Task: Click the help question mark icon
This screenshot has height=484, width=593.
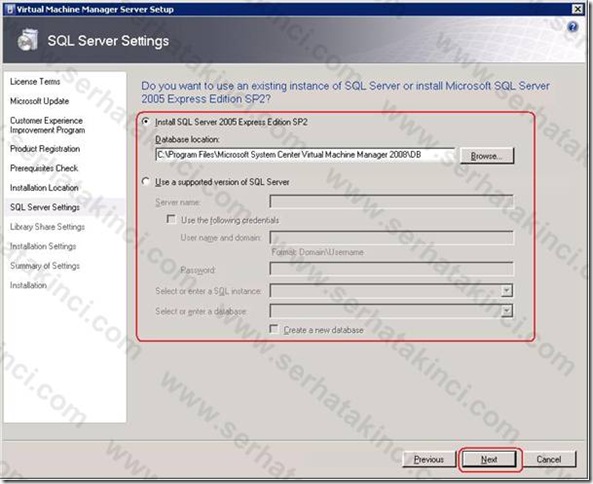Action: pyautogui.click(x=573, y=27)
